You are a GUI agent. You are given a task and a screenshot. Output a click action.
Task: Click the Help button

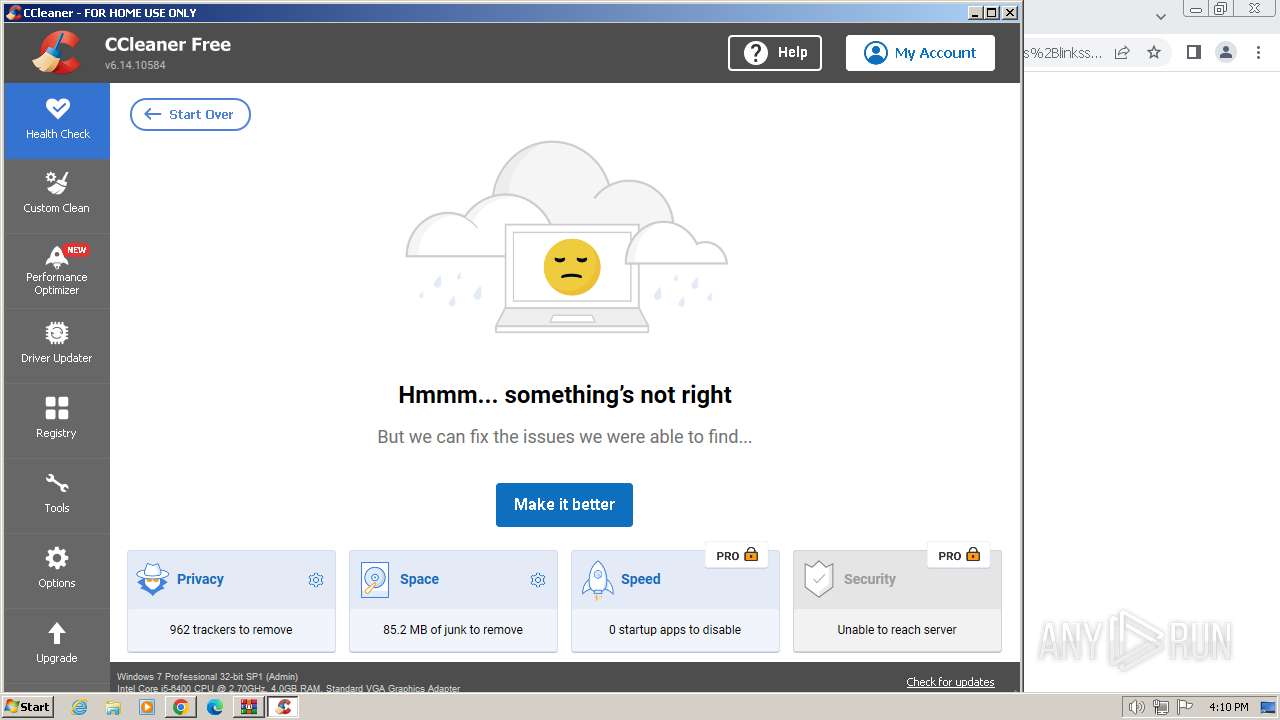click(775, 53)
